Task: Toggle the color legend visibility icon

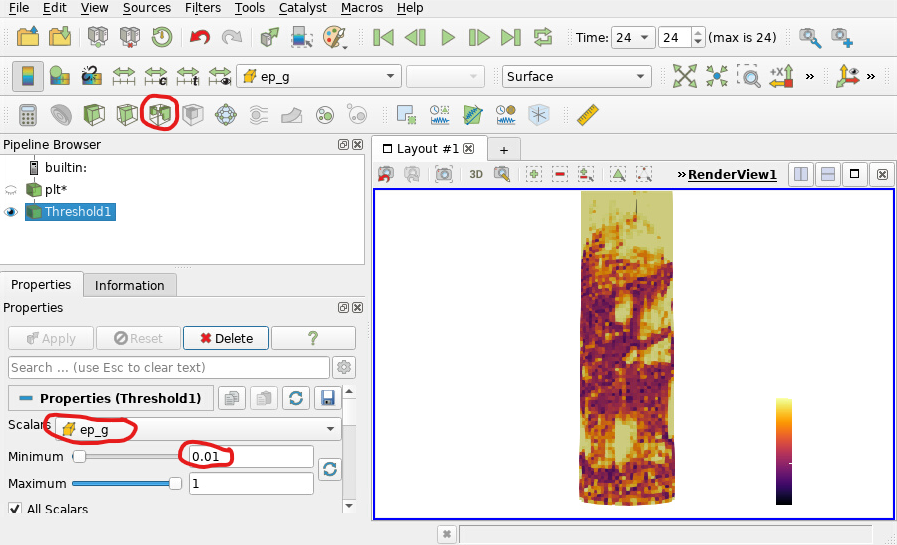Action: (28, 76)
